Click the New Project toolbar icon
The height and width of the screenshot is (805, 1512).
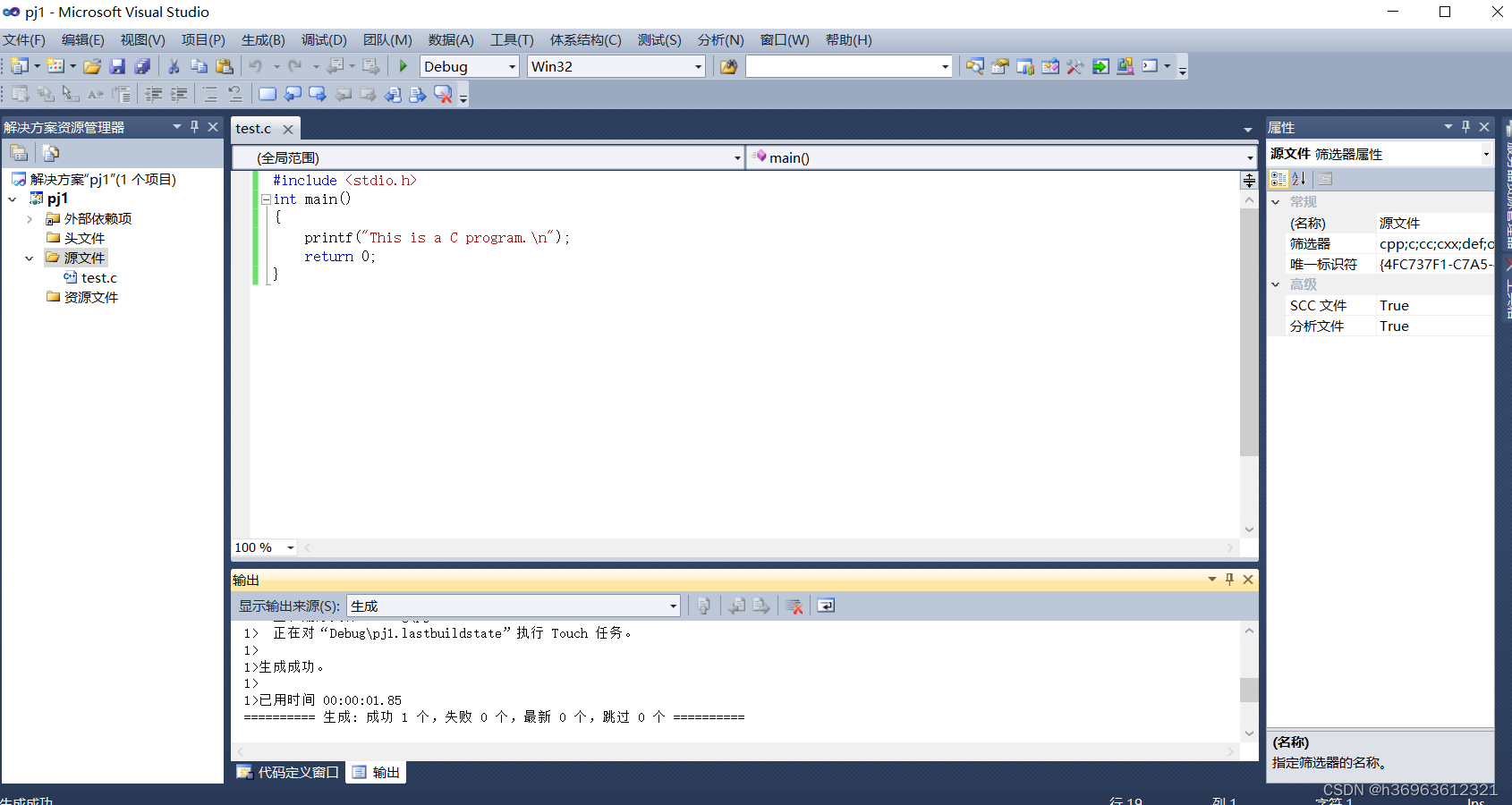click(x=20, y=66)
